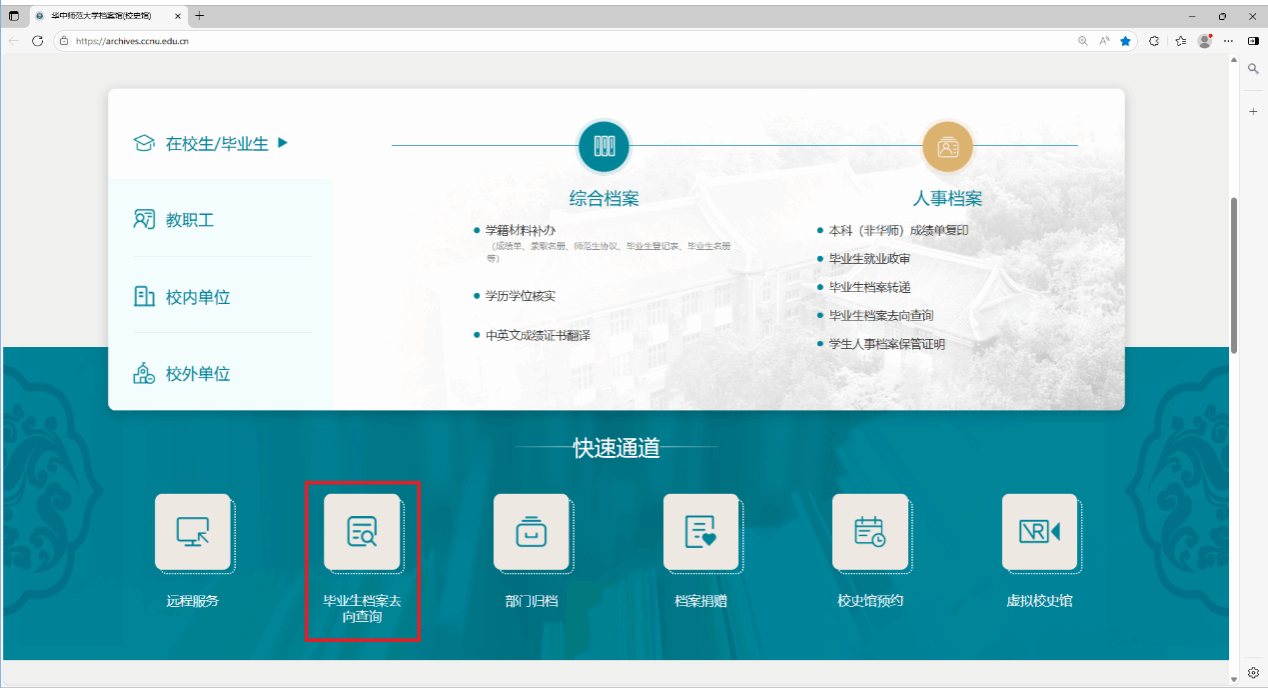Screen dimensions: 1268x688
Task: Open browser Settings and more menu
Action: click(1229, 41)
